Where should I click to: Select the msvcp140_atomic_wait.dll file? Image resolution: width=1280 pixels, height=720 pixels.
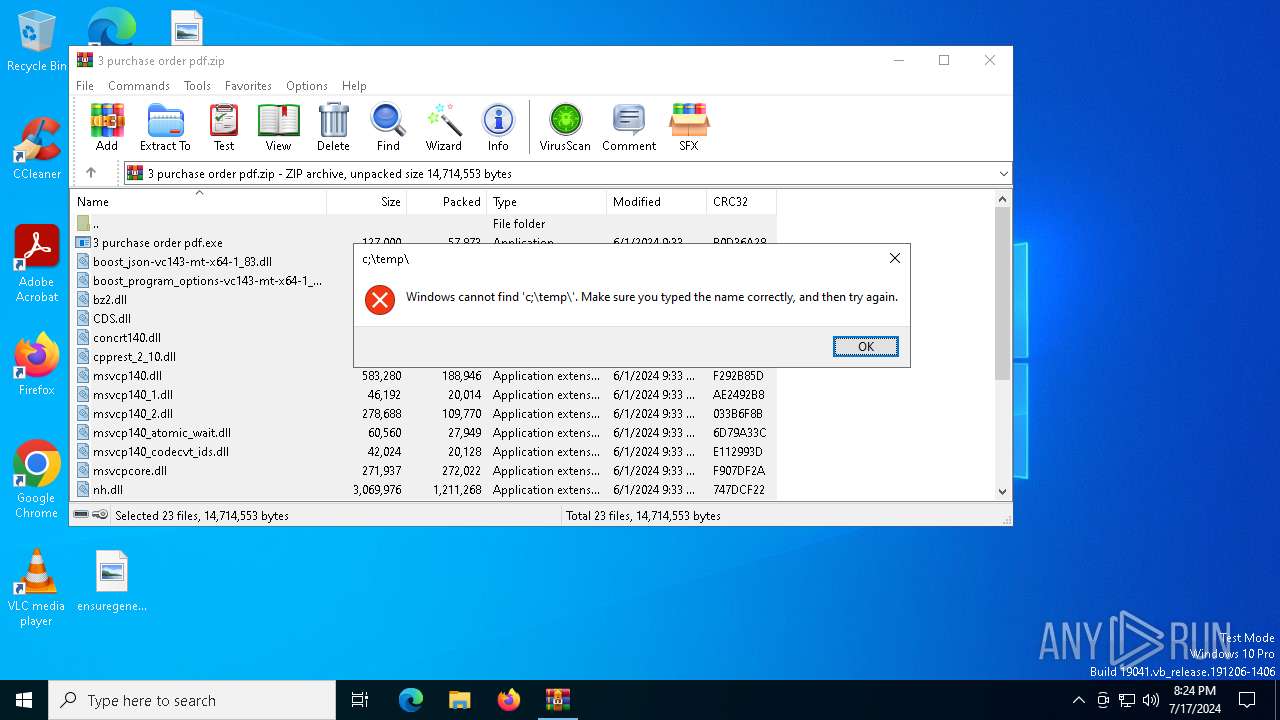pyautogui.click(x=423, y=433)
